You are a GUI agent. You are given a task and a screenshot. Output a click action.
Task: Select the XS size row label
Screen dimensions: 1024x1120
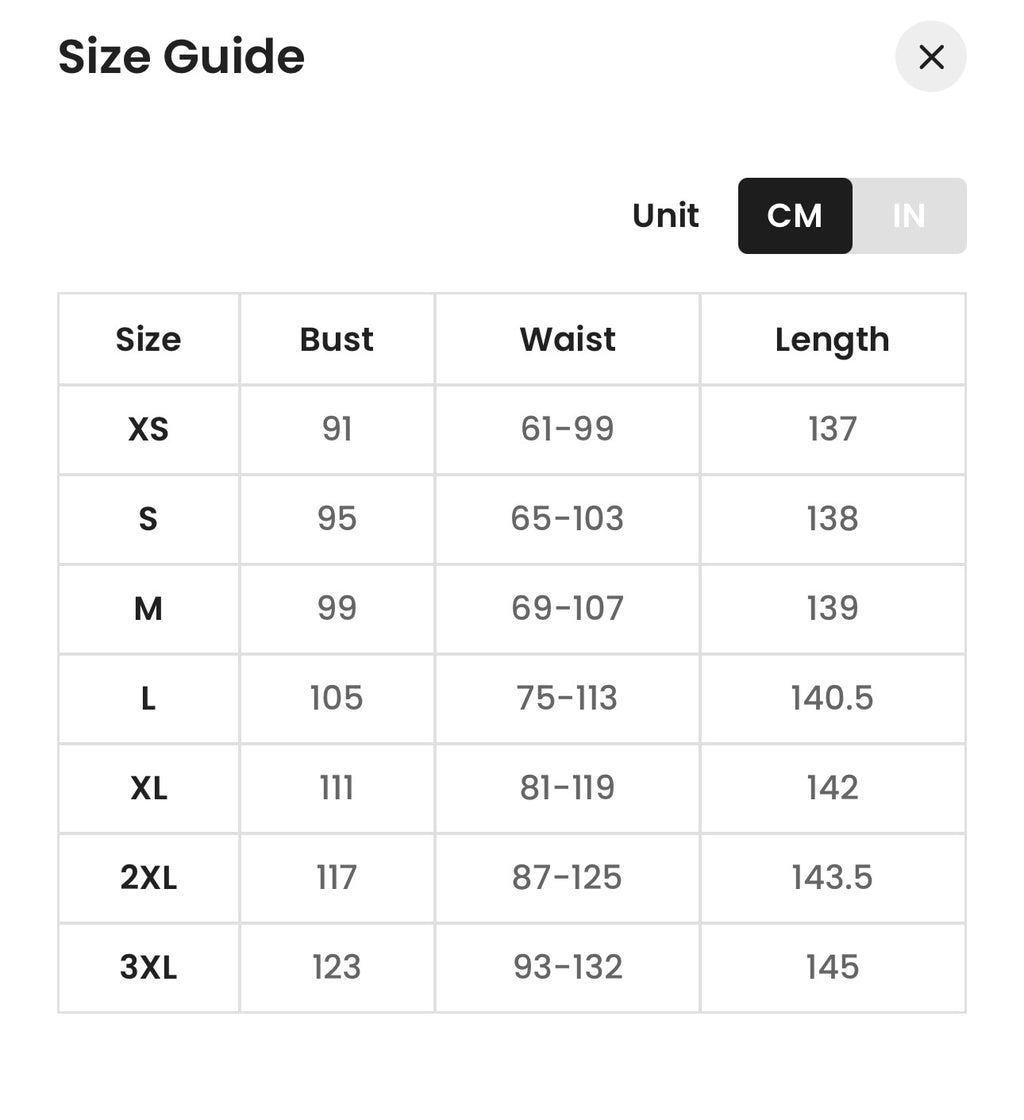149,429
